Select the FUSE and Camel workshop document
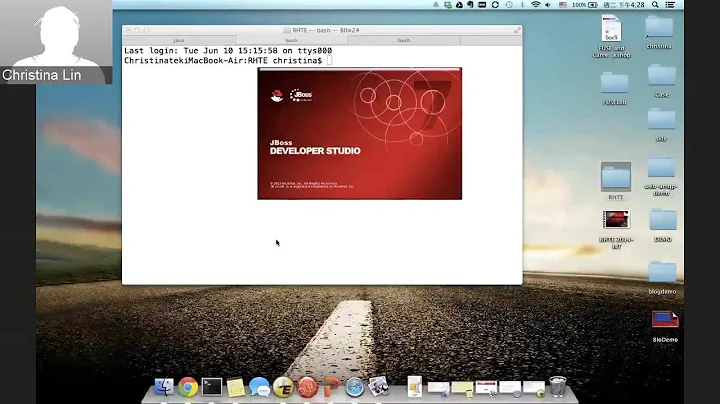 (x=611, y=36)
